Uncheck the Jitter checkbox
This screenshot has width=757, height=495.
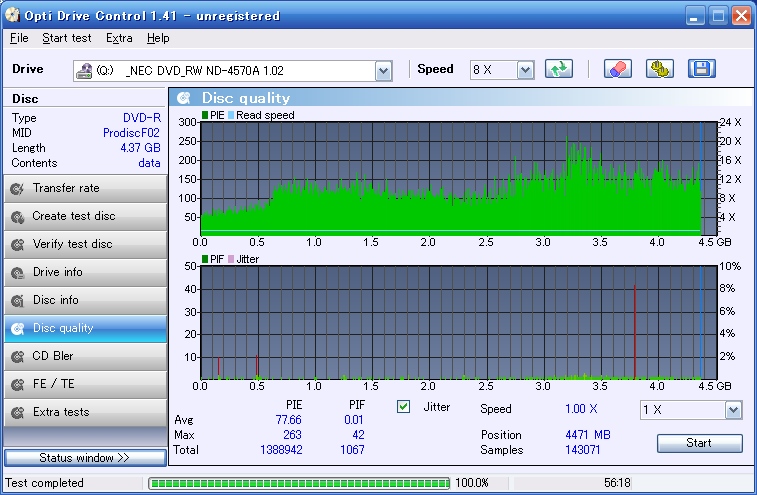pyautogui.click(x=404, y=407)
